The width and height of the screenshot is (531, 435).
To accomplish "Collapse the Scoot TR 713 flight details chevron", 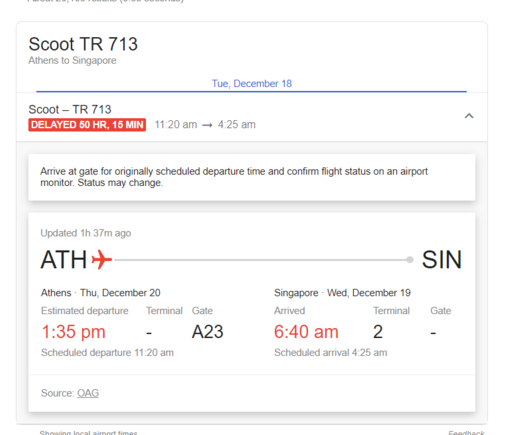I will click(x=469, y=116).
